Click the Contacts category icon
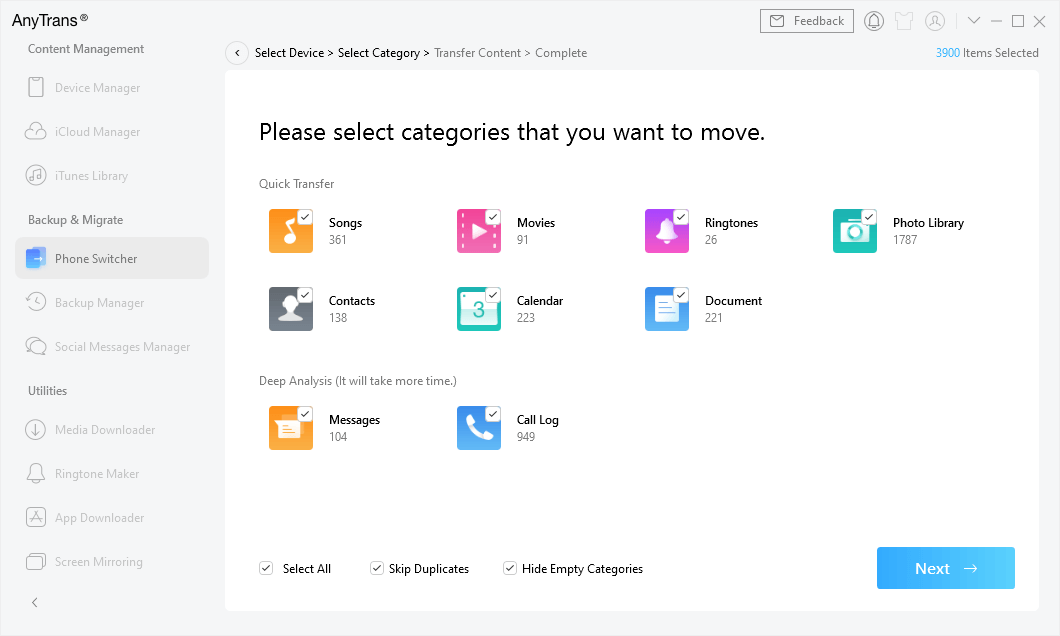1060x636 pixels. pyautogui.click(x=290, y=309)
